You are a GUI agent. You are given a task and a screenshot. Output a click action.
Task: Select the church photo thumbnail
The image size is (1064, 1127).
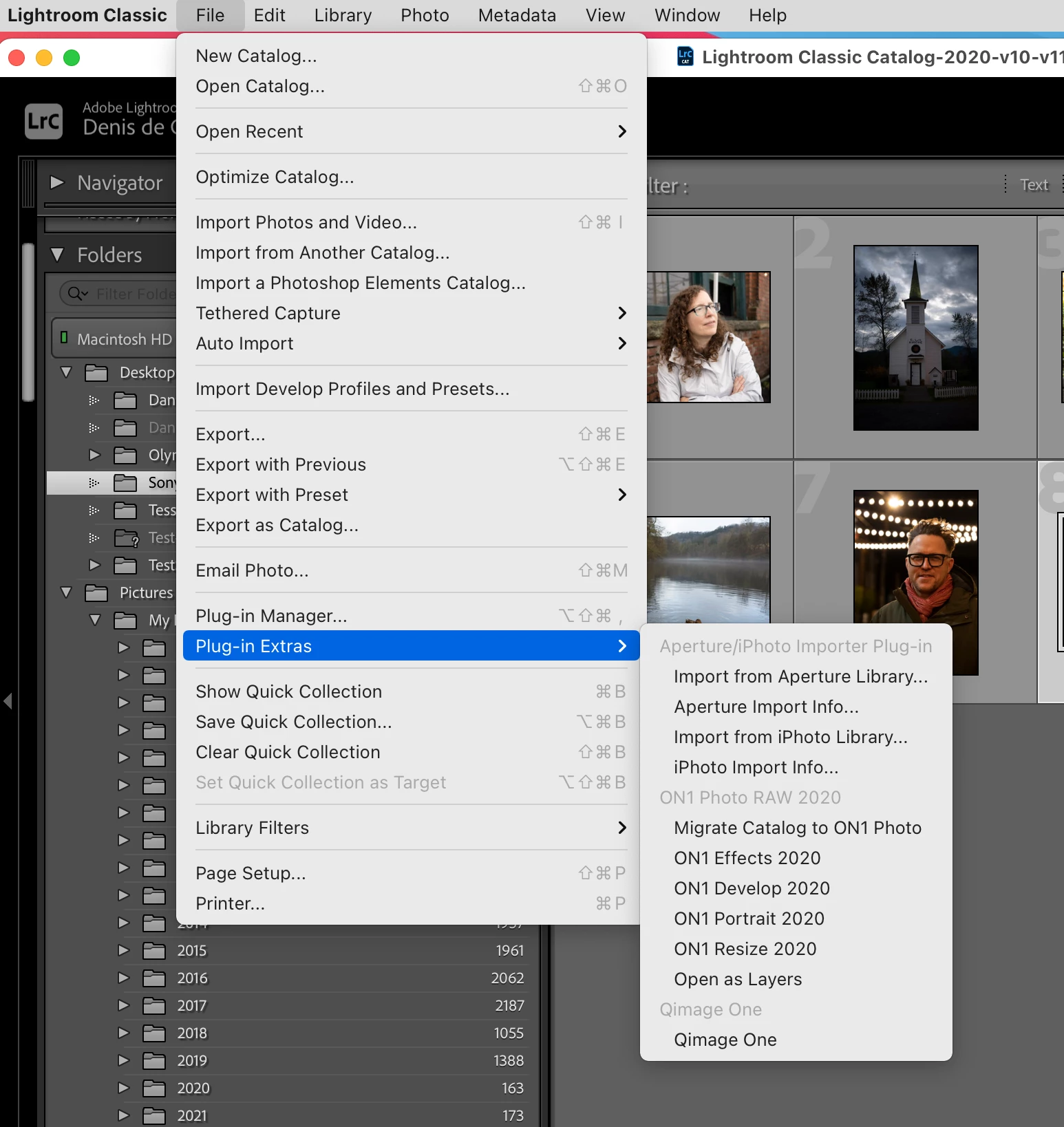pos(916,338)
